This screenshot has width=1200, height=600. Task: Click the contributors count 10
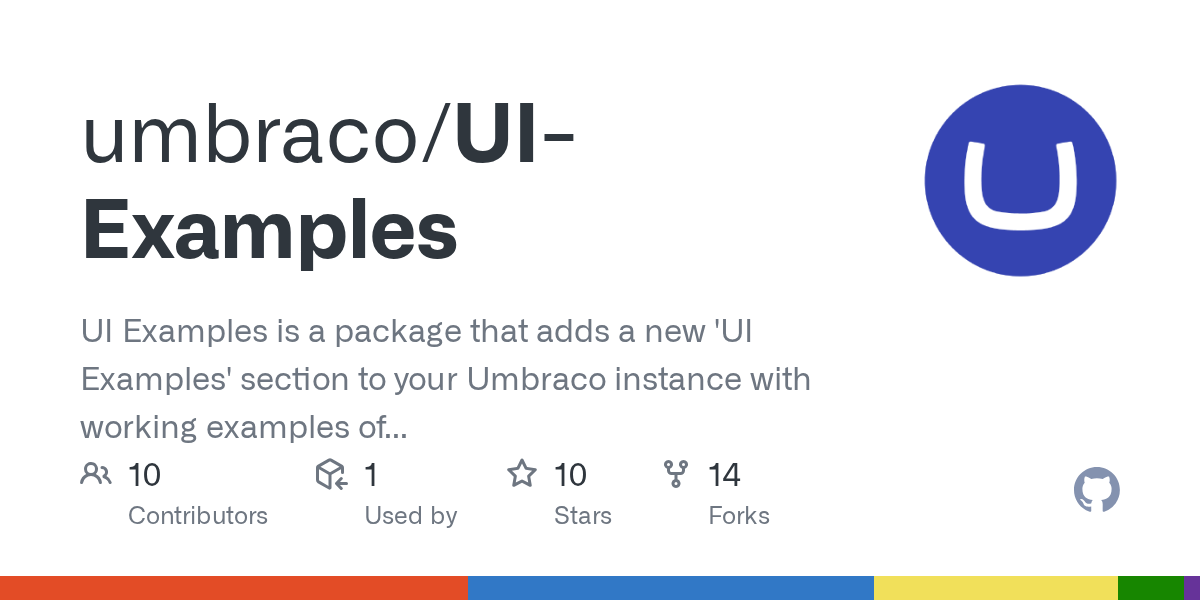(x=145, y=474)
